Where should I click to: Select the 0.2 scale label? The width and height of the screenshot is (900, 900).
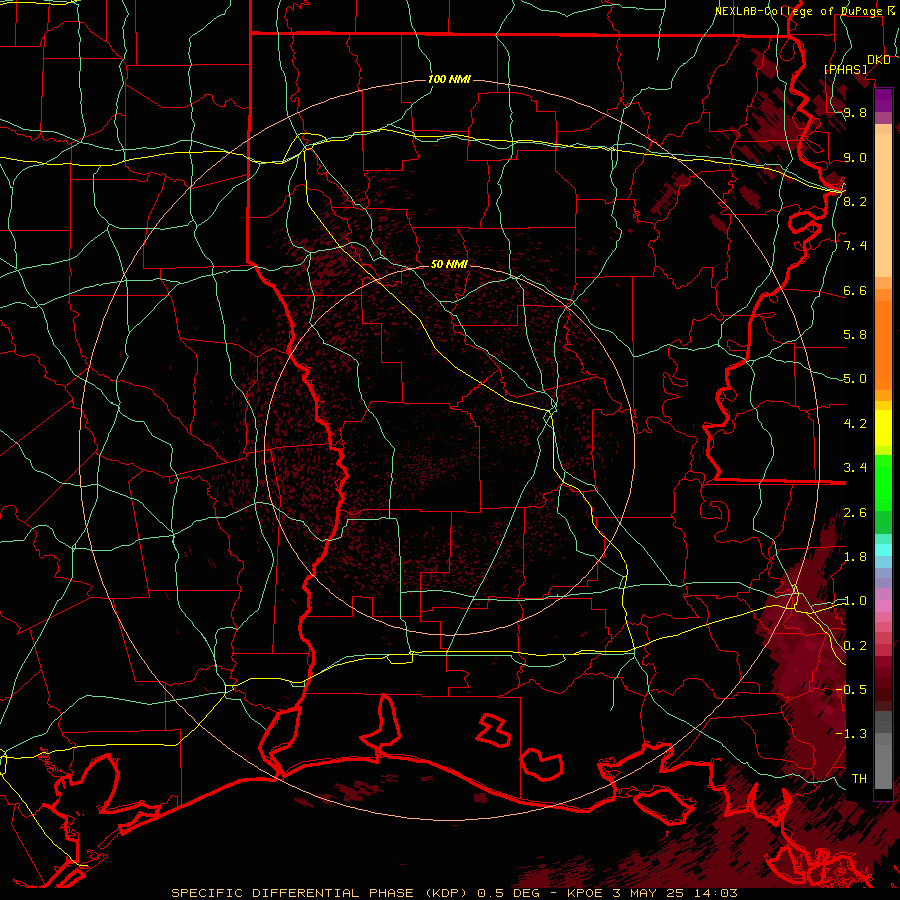[x=855, y=646]
